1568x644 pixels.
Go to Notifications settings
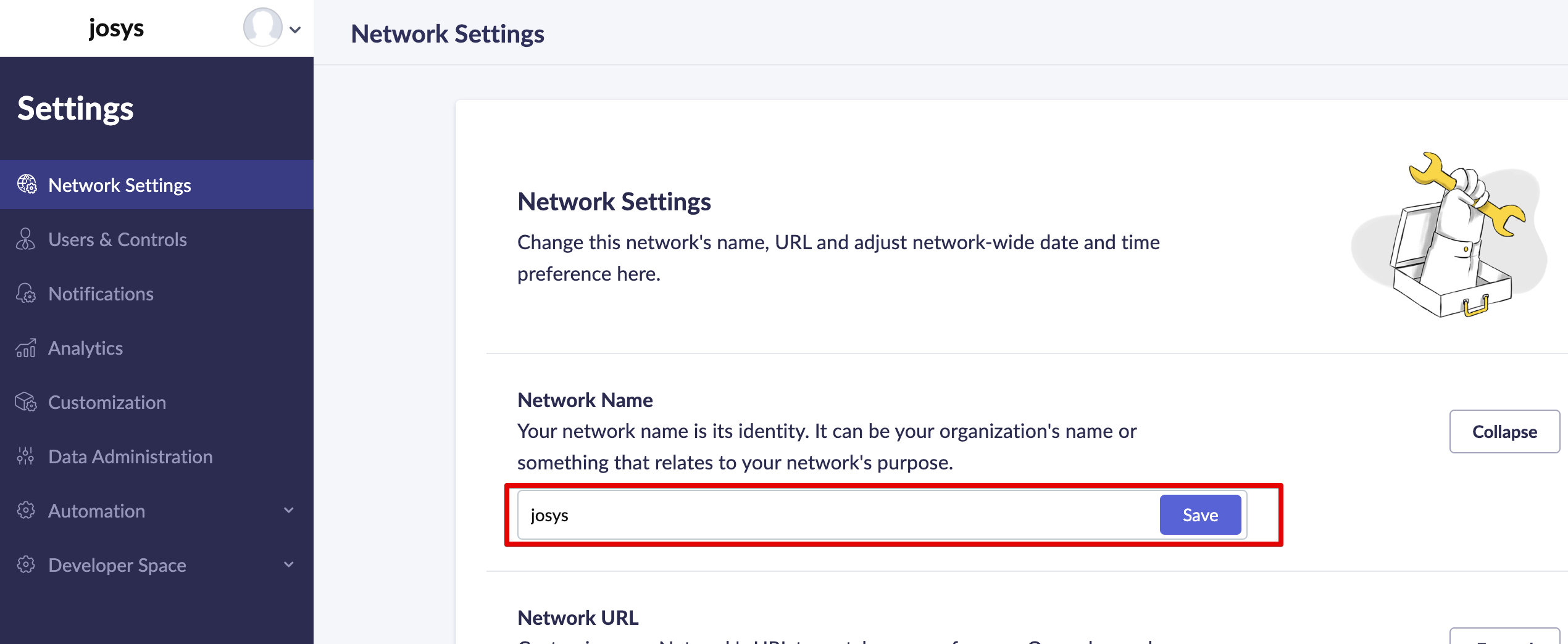[x=101, y=294]
